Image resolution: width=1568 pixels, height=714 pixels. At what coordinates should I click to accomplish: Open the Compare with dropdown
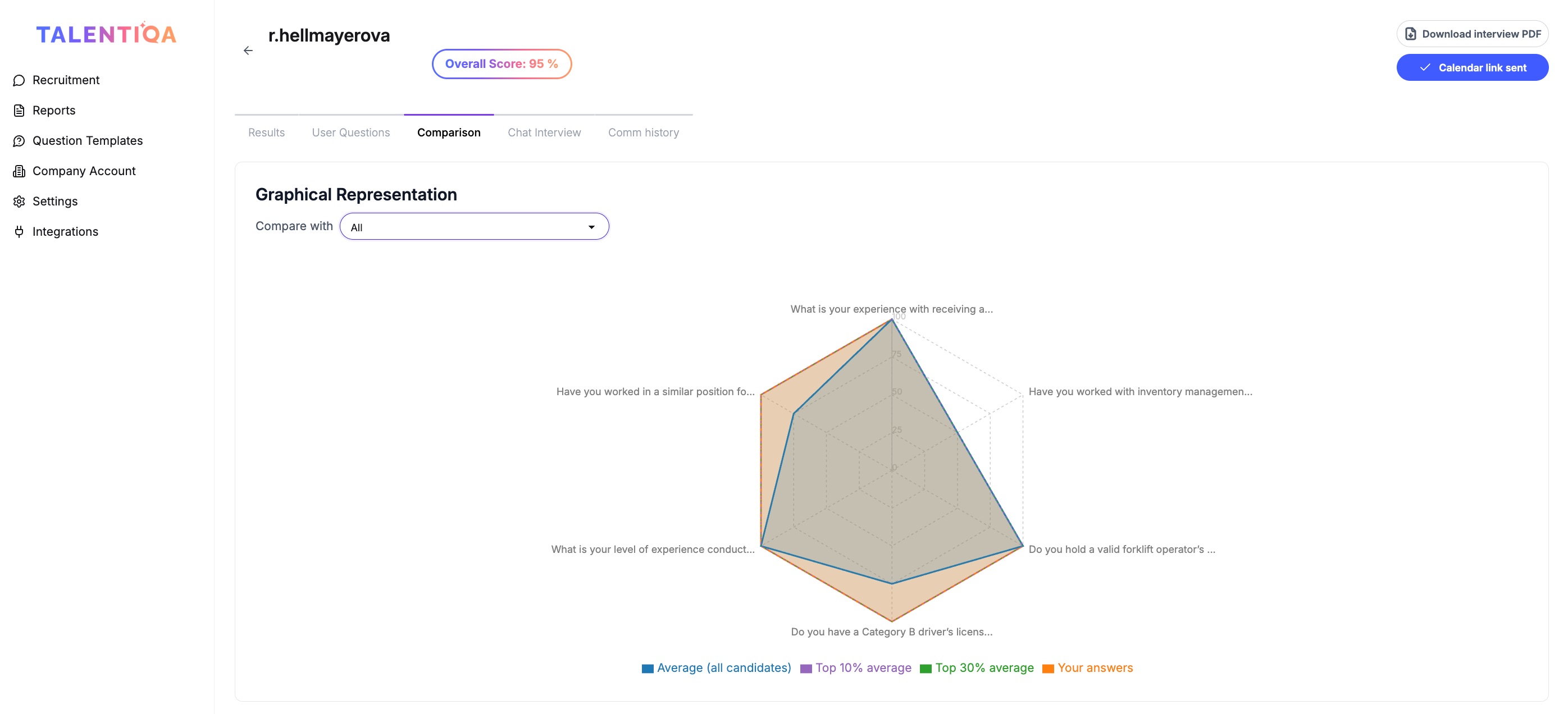pos(473,227)
